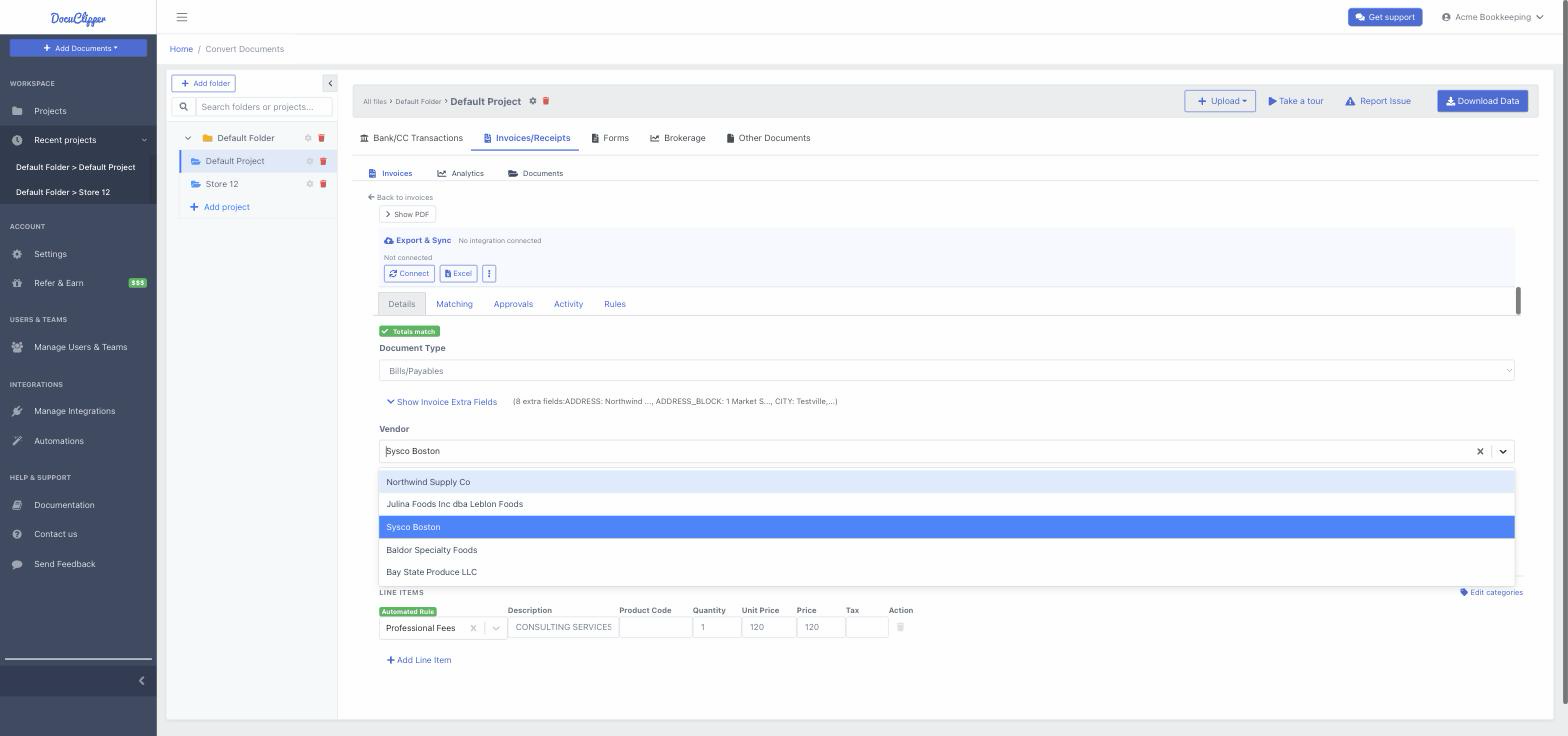The image size is (1568, 736).
Task: Go to Refer & Earn
Action: click(59, 283)
